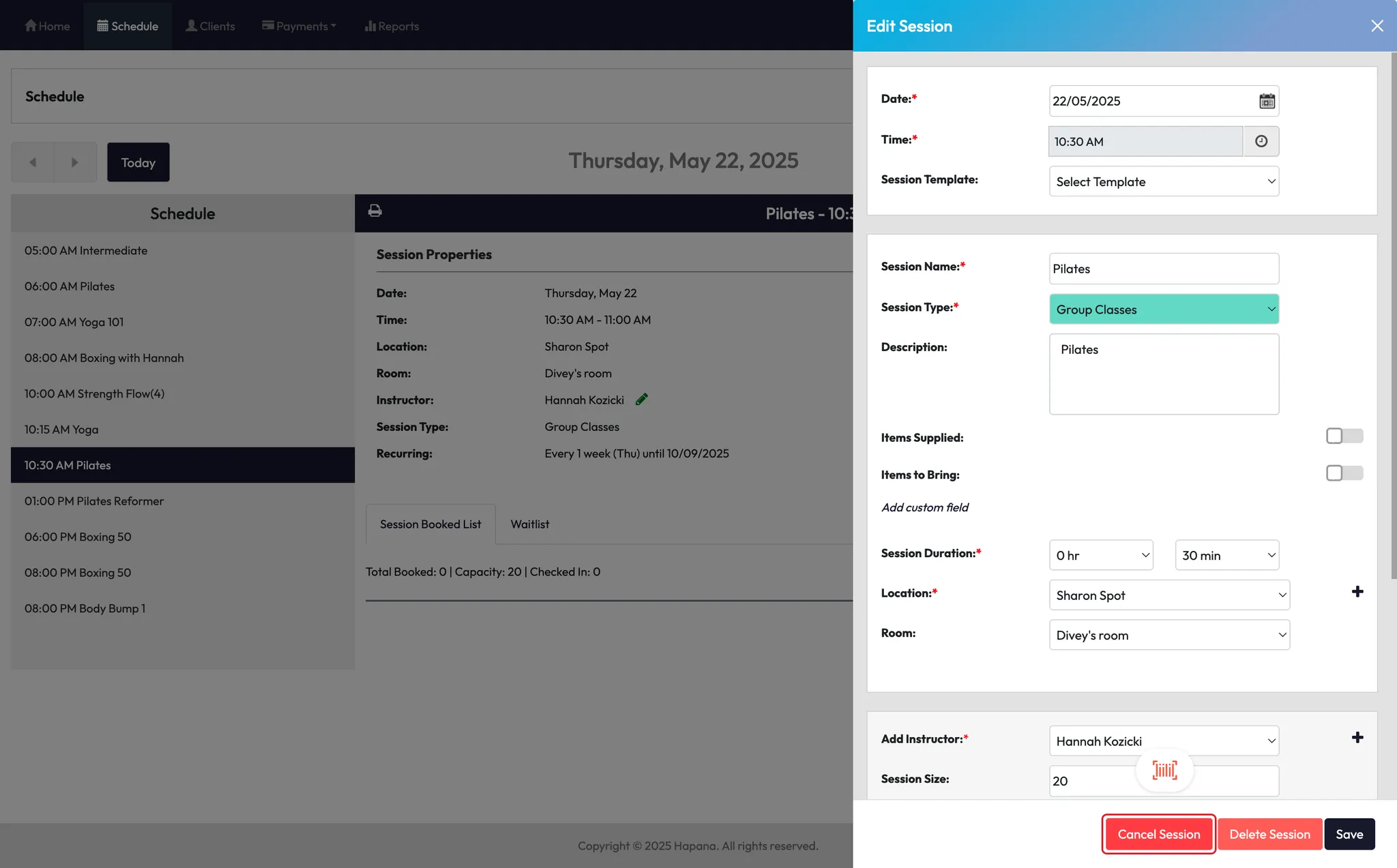Toggle the Items Supplied switch
Image resolution: width=1397 pixels, height=868 pixels.
(x=1344, y=436)
